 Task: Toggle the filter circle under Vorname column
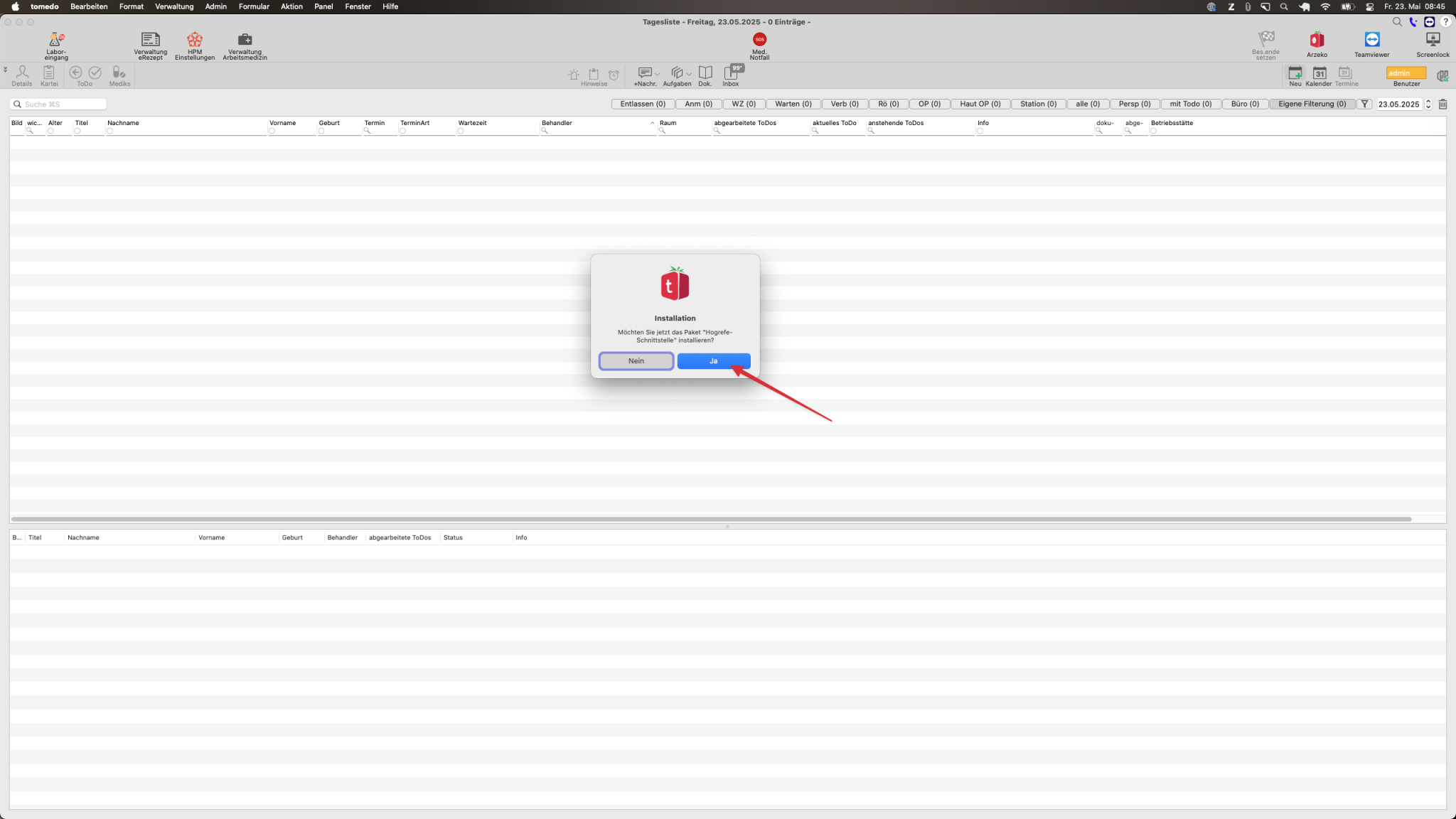click(x=272, y=131)
